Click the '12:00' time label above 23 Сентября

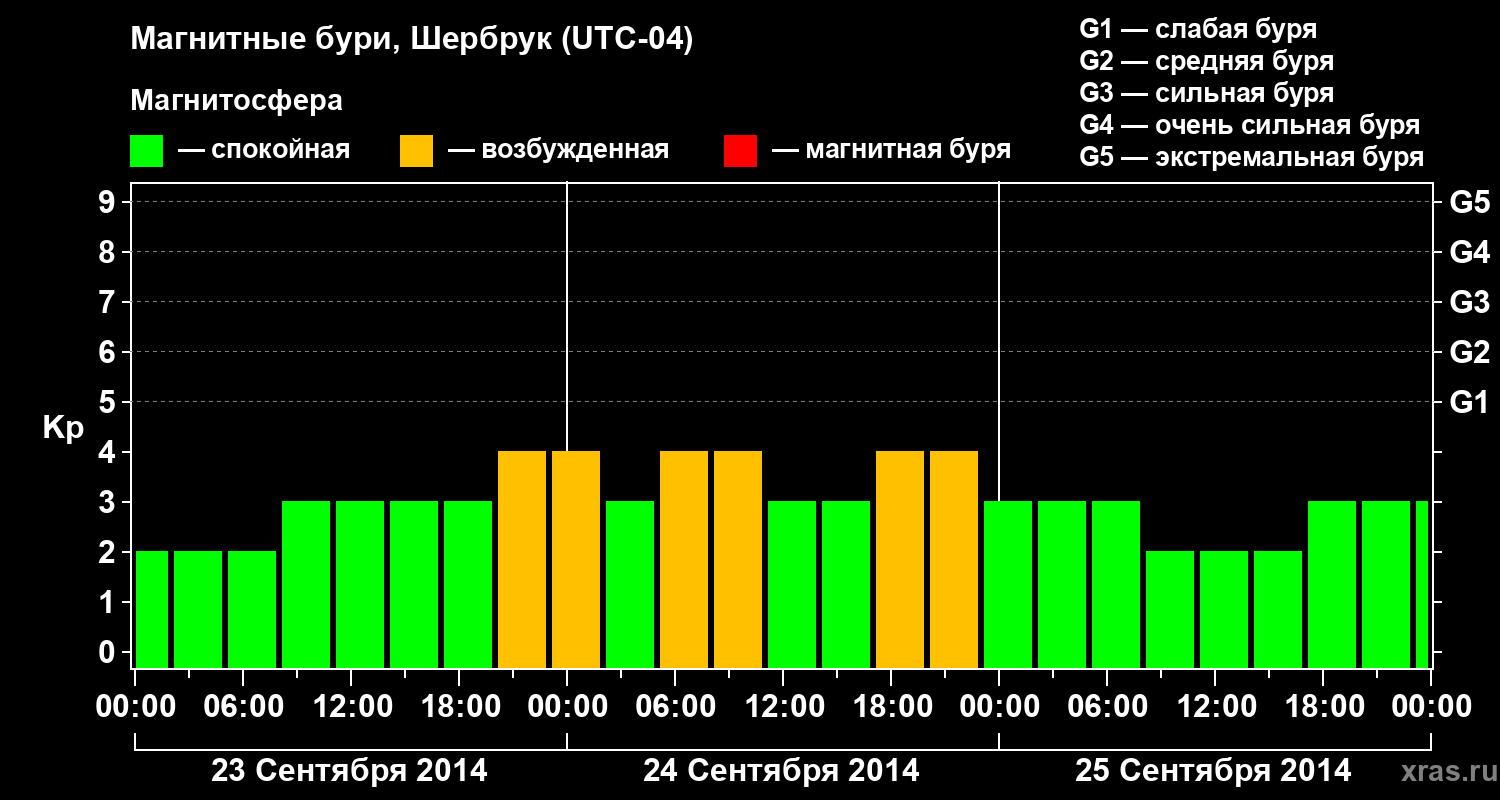[x=351, y=706]
